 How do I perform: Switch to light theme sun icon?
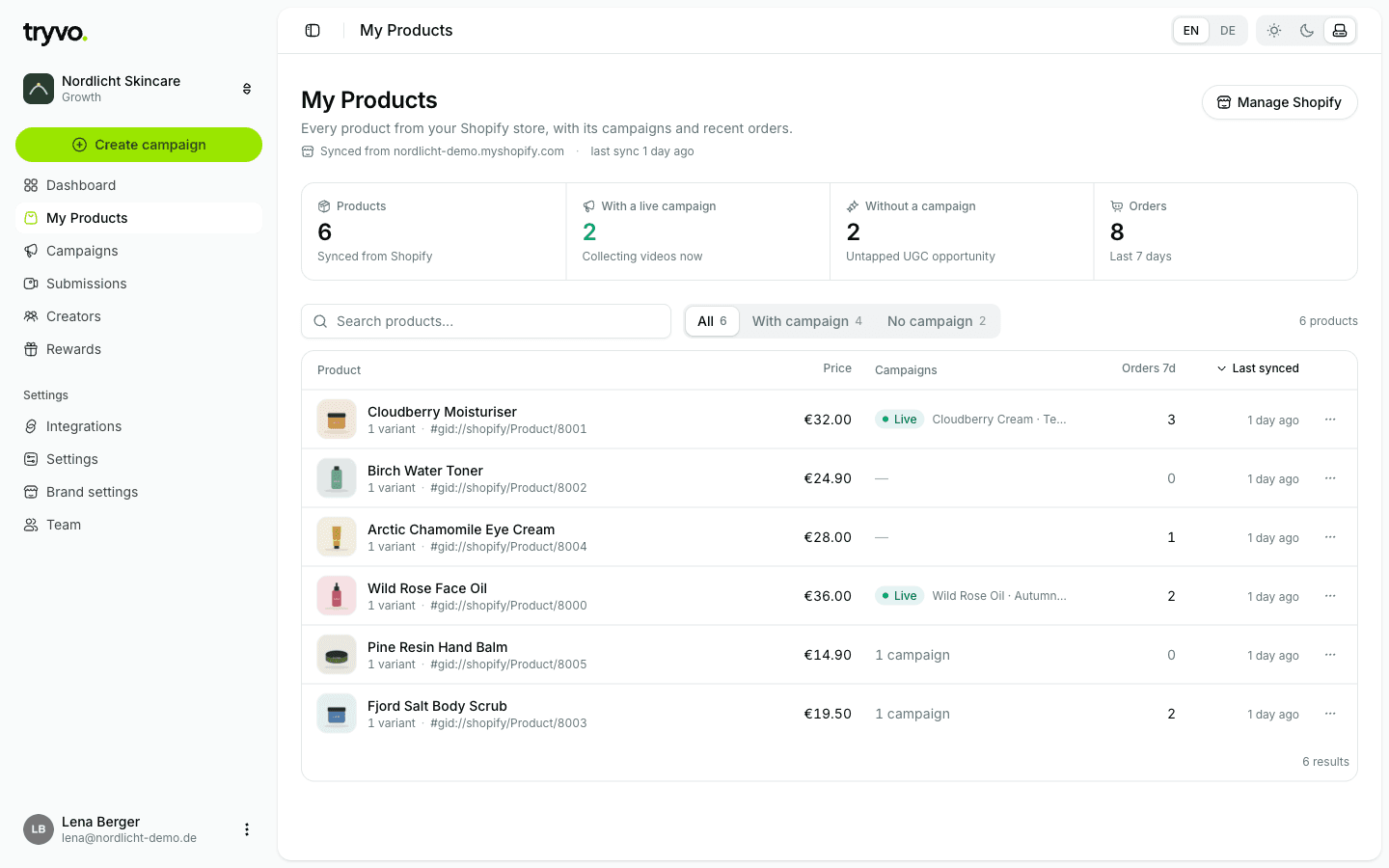(1274, 31)
